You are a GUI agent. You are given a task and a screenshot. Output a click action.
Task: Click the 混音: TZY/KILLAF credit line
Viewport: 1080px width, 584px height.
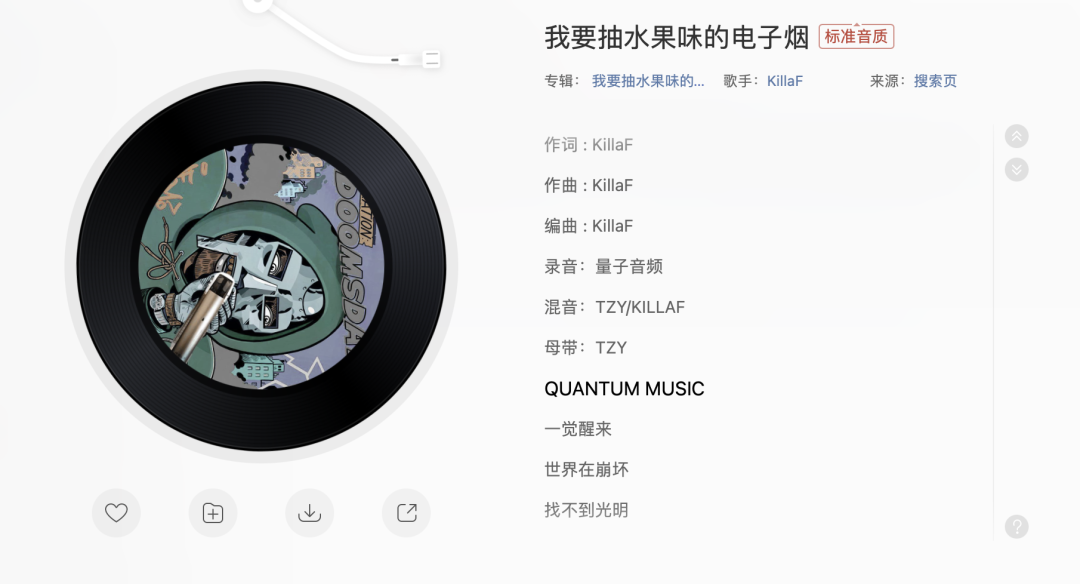click(614, 307)
